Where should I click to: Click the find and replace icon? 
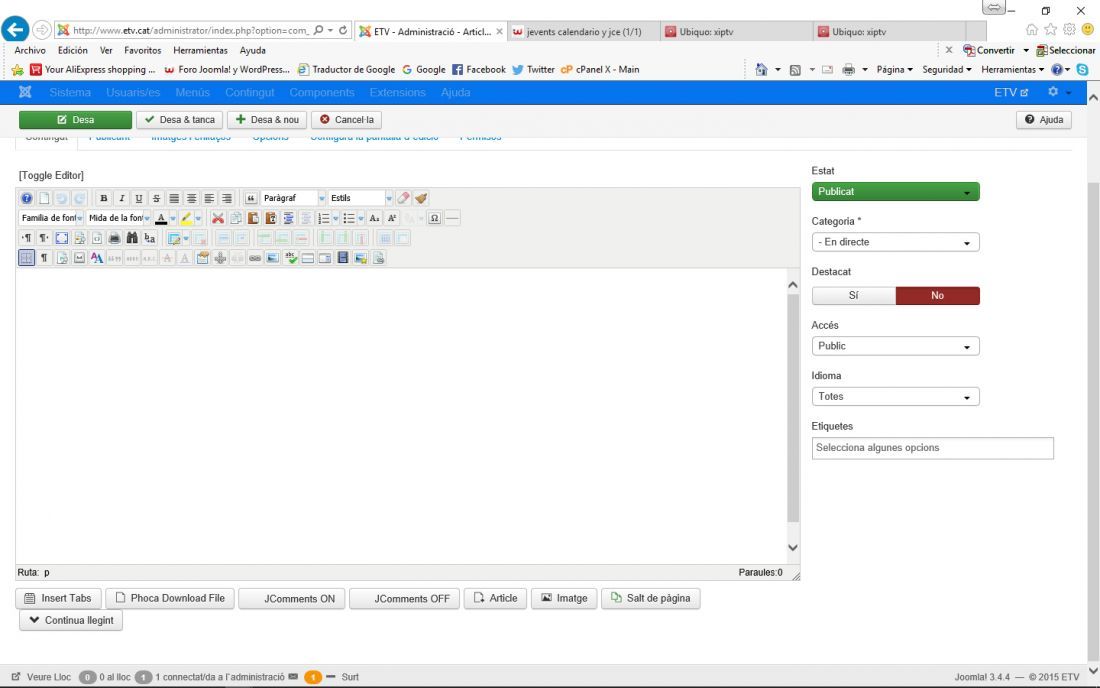149,238
